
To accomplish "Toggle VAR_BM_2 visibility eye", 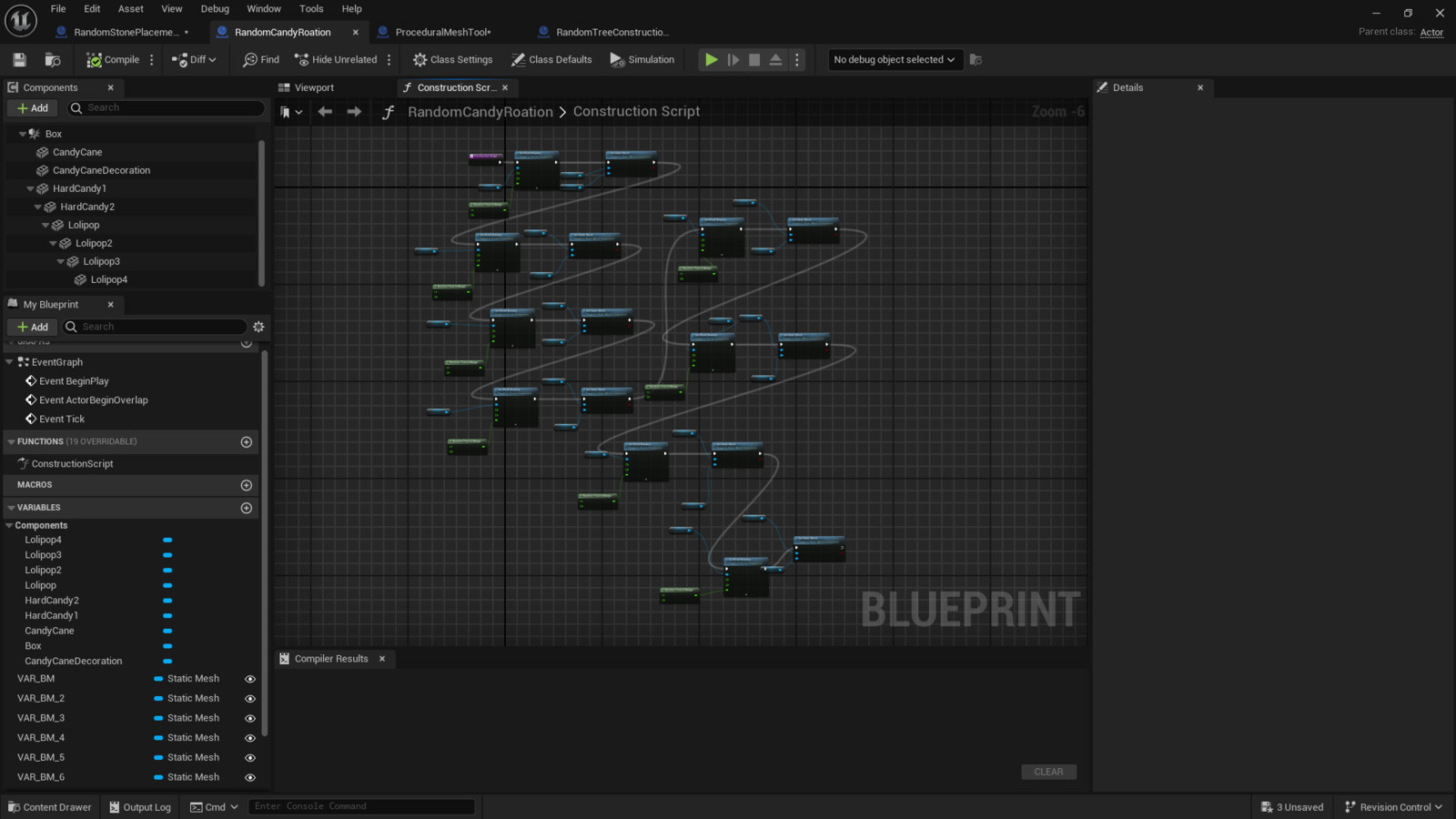I will point(250,700).
